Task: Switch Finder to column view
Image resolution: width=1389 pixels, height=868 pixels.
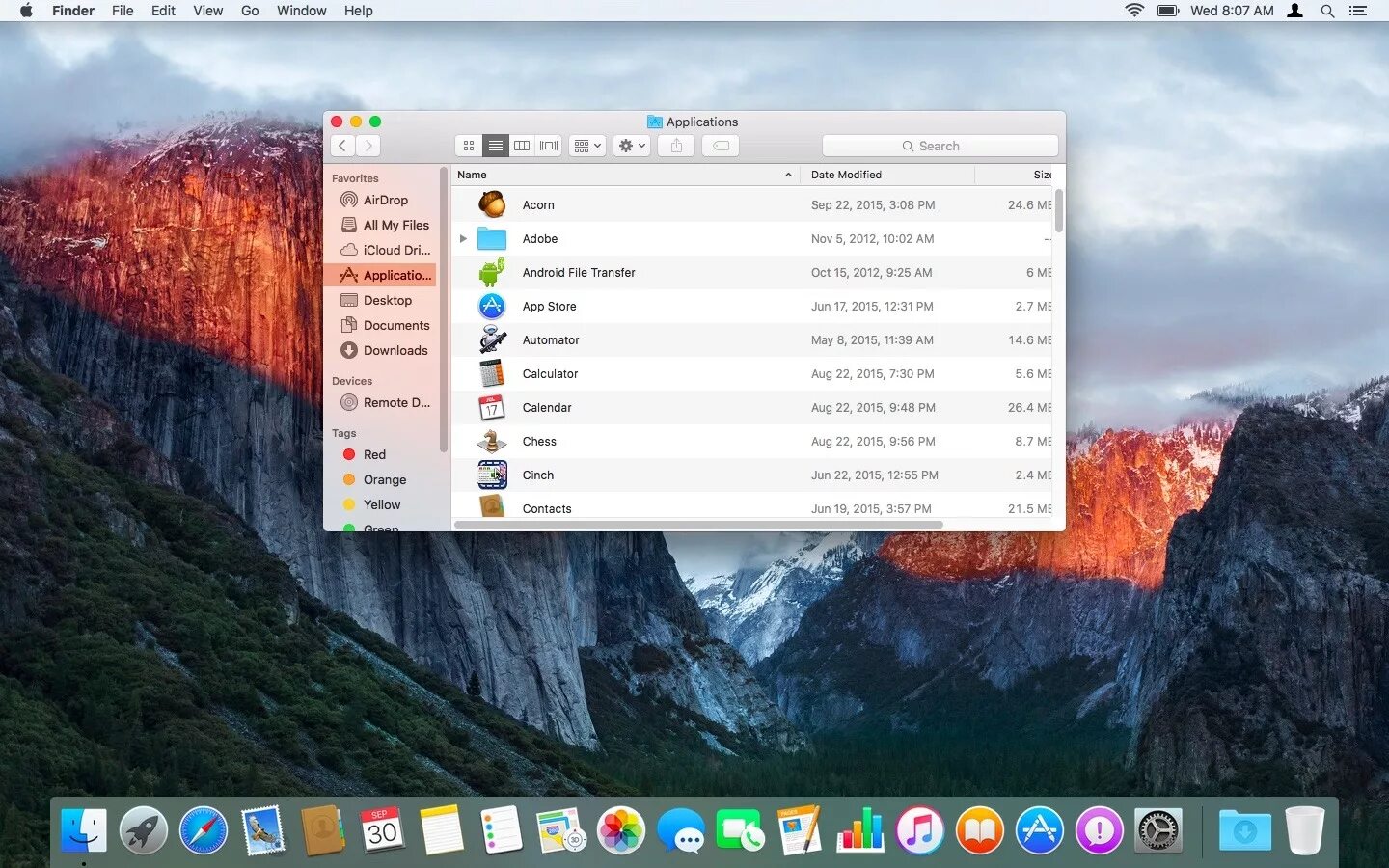Action: click(522, 146)
